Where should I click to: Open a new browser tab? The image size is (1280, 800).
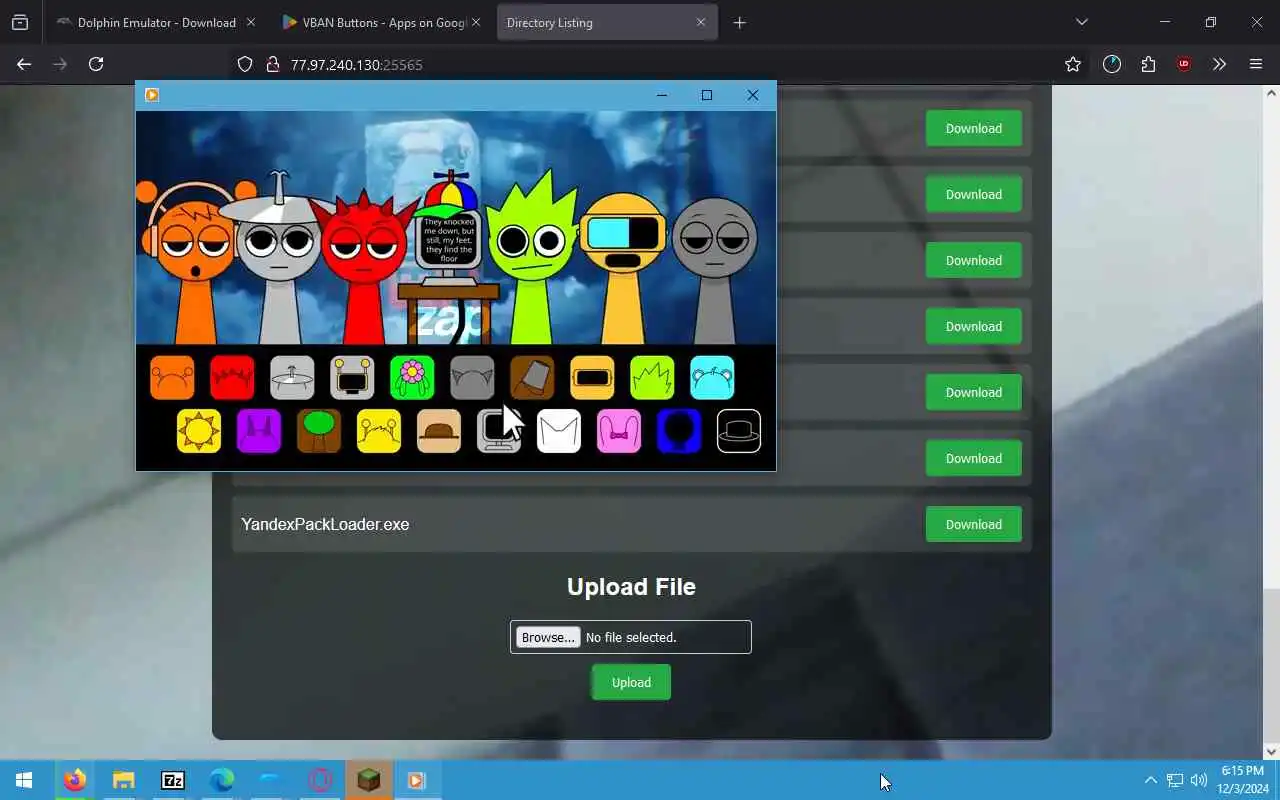[739, 22]
